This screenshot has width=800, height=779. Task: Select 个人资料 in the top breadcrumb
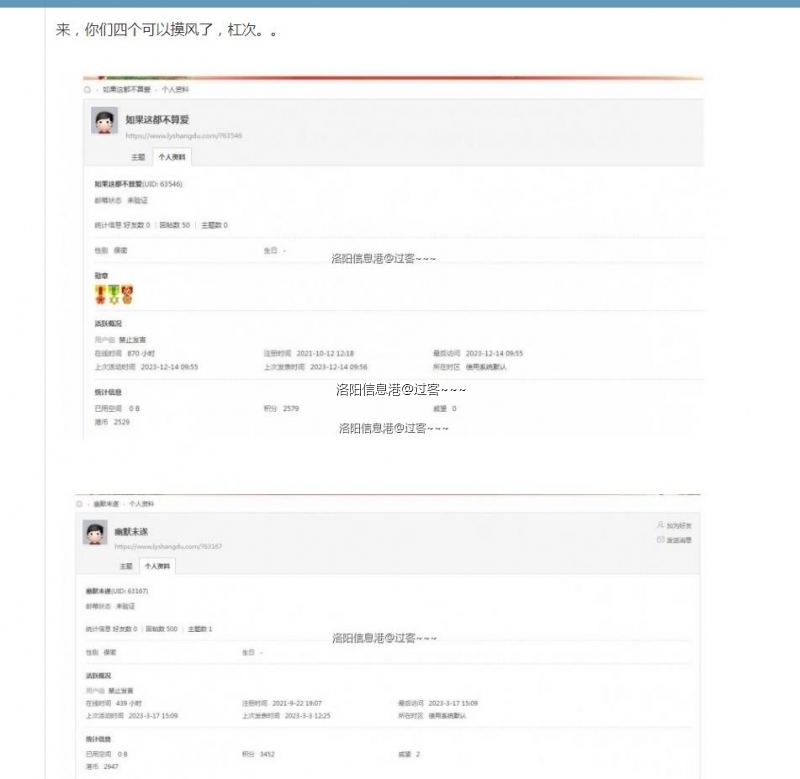178,89
